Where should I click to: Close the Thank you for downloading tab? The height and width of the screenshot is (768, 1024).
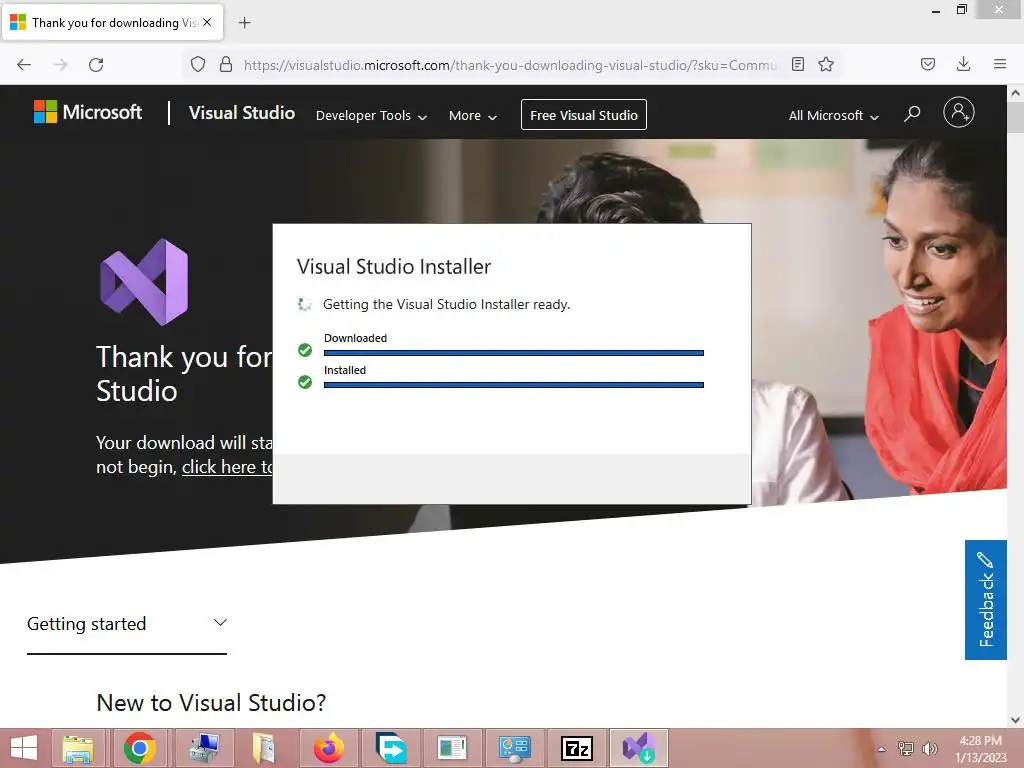[x=207, y=22]
